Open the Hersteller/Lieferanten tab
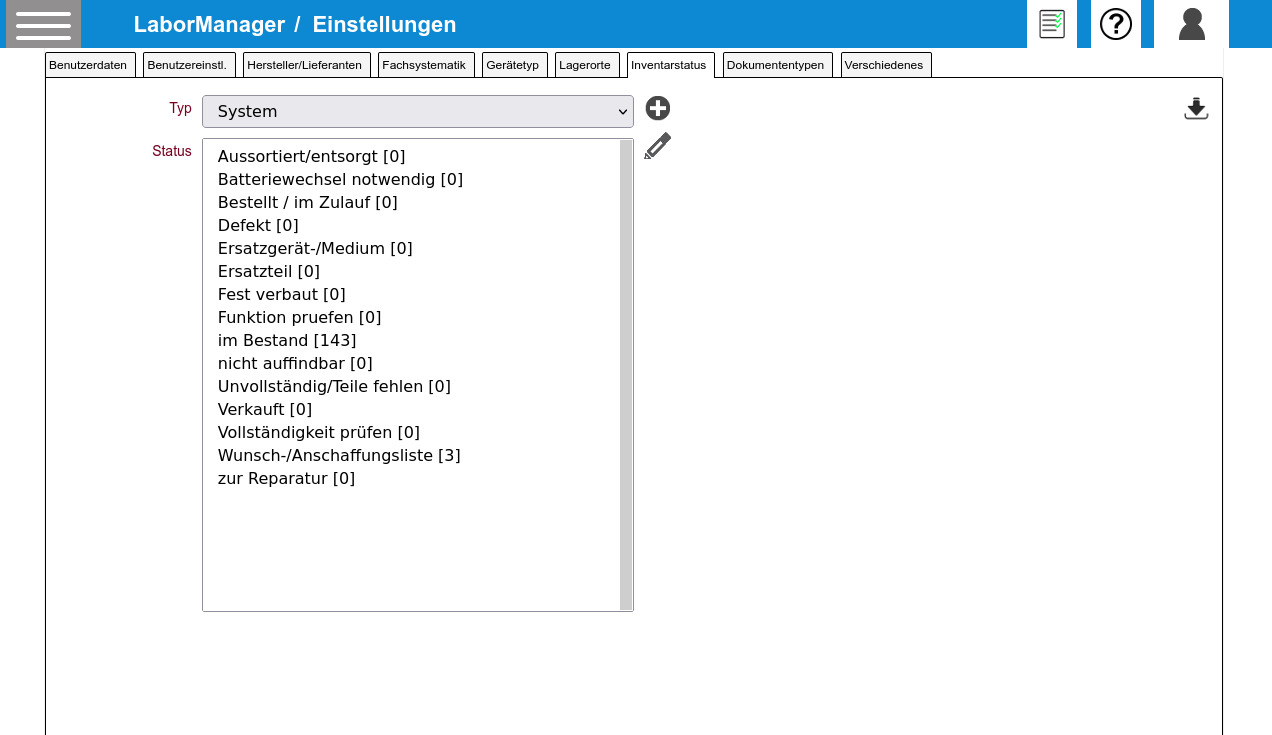Image resolution: width=1272 pixels, height=735 pixels. (307, 65)
